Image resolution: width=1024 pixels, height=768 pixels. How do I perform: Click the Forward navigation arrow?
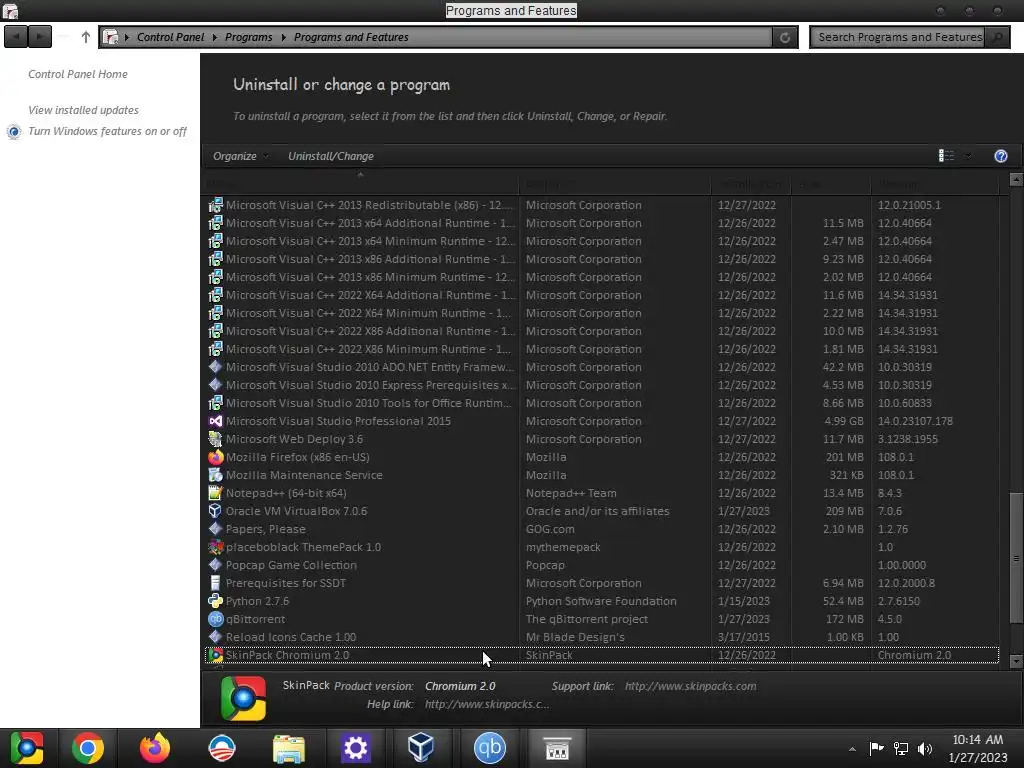pyautogui.click(x=40, y=37)
